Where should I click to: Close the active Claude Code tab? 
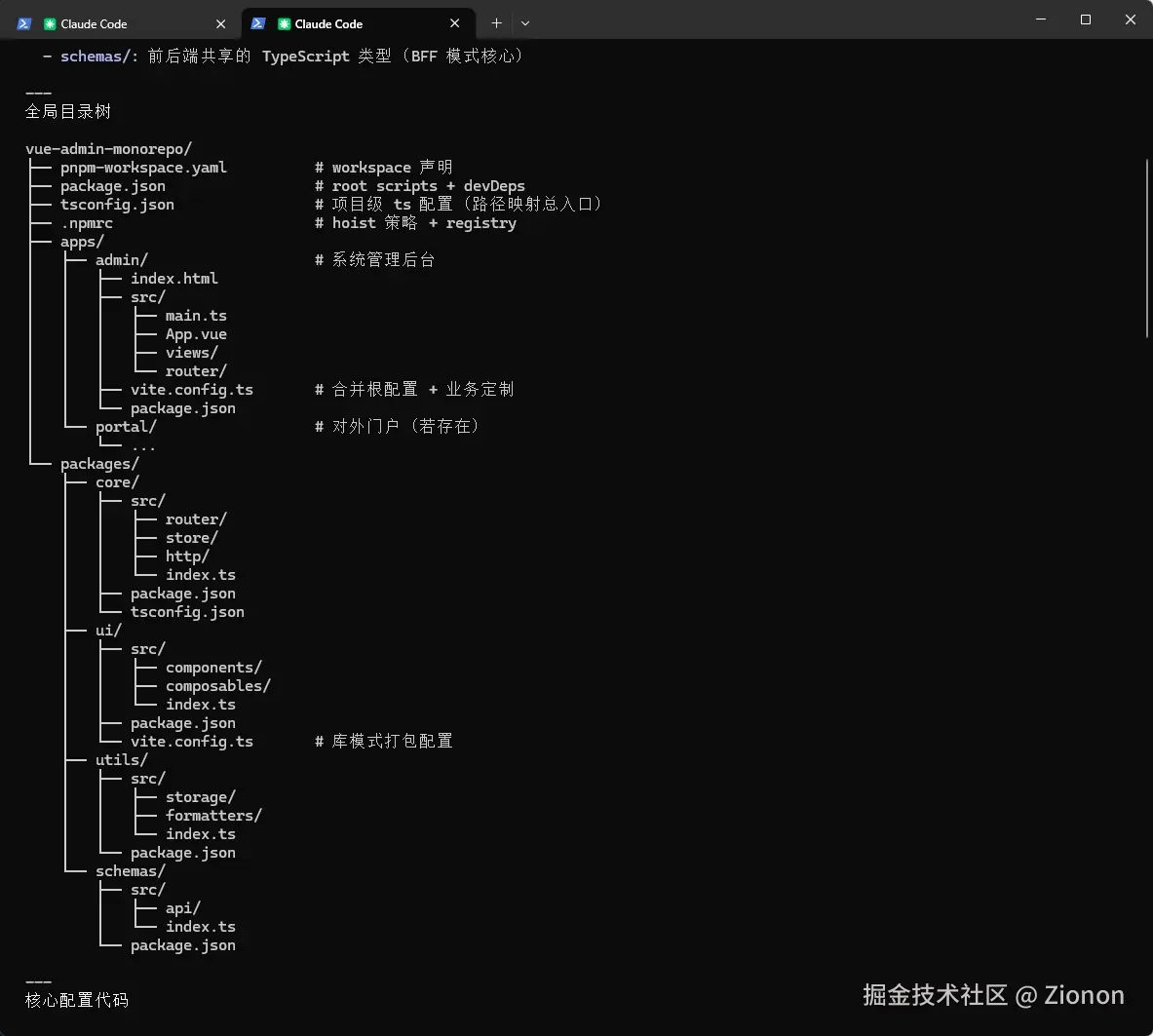(x=454, y=23)
